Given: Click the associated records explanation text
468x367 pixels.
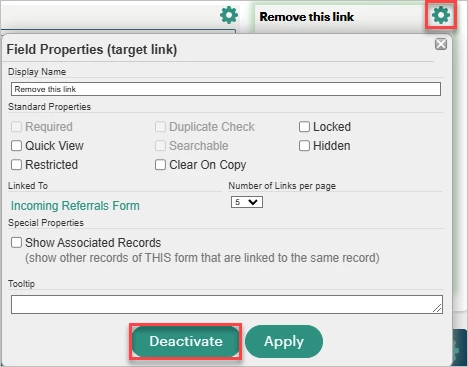Looking at the screenshot, I should (202, 258).
